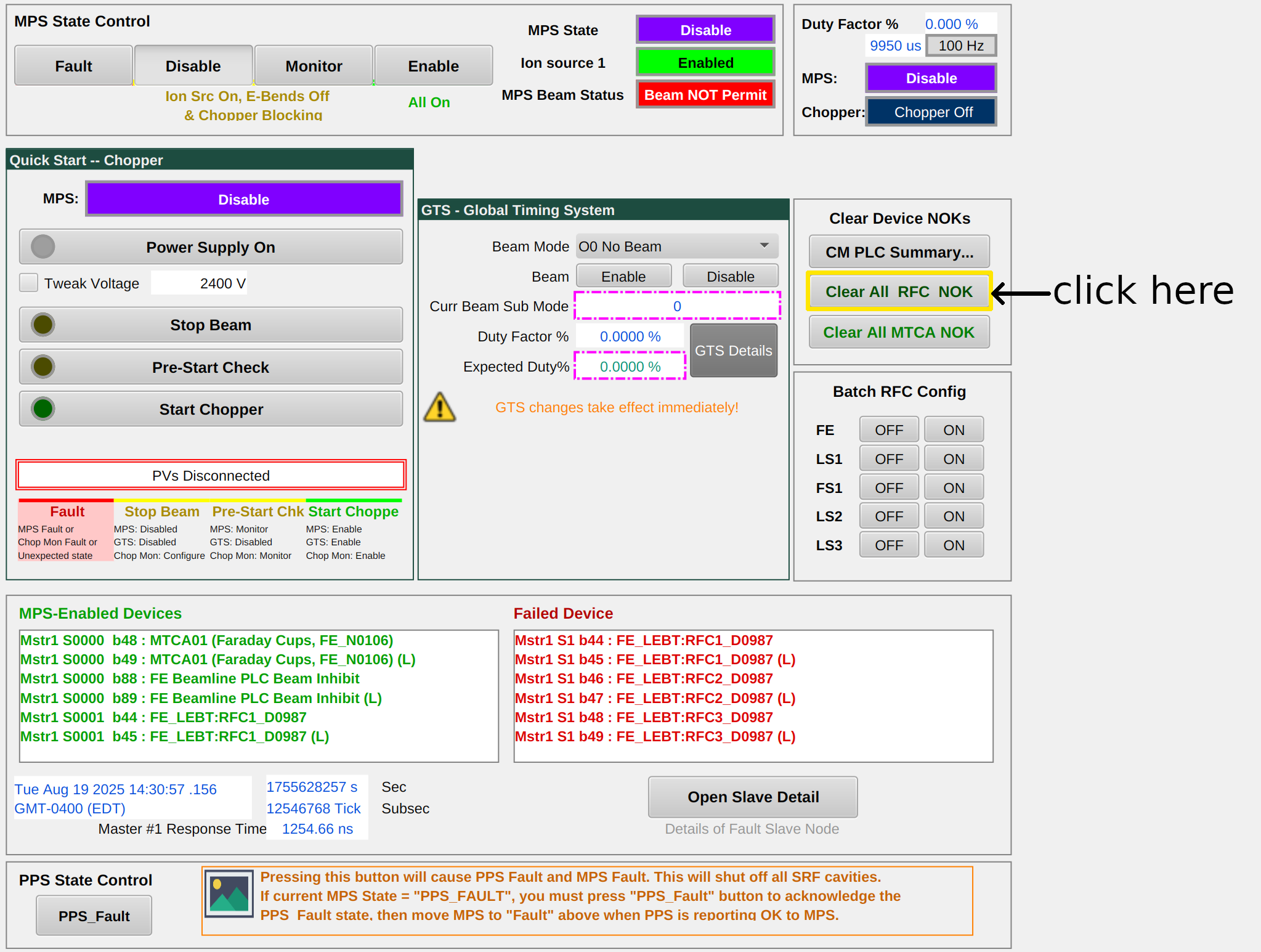Image resolution: width=1261 pixels, height=952 pixels.
Task: Click the LED indicator beside Pre-Start Check
Action: pos(43,367)
